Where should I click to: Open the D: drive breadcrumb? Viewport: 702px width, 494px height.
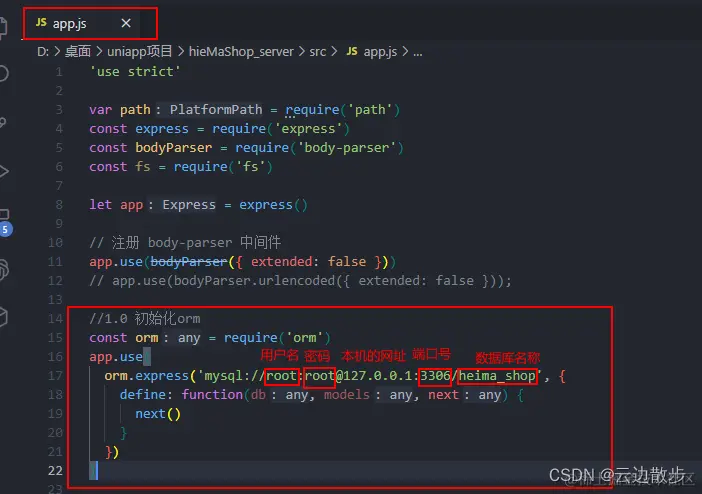point(43,52)
